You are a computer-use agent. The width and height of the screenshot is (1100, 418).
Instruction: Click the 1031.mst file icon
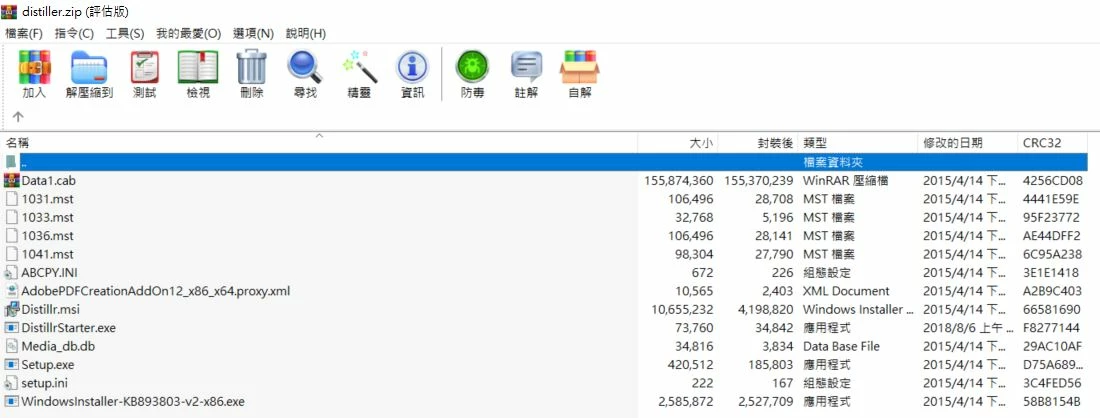click(x=12, y=198)
